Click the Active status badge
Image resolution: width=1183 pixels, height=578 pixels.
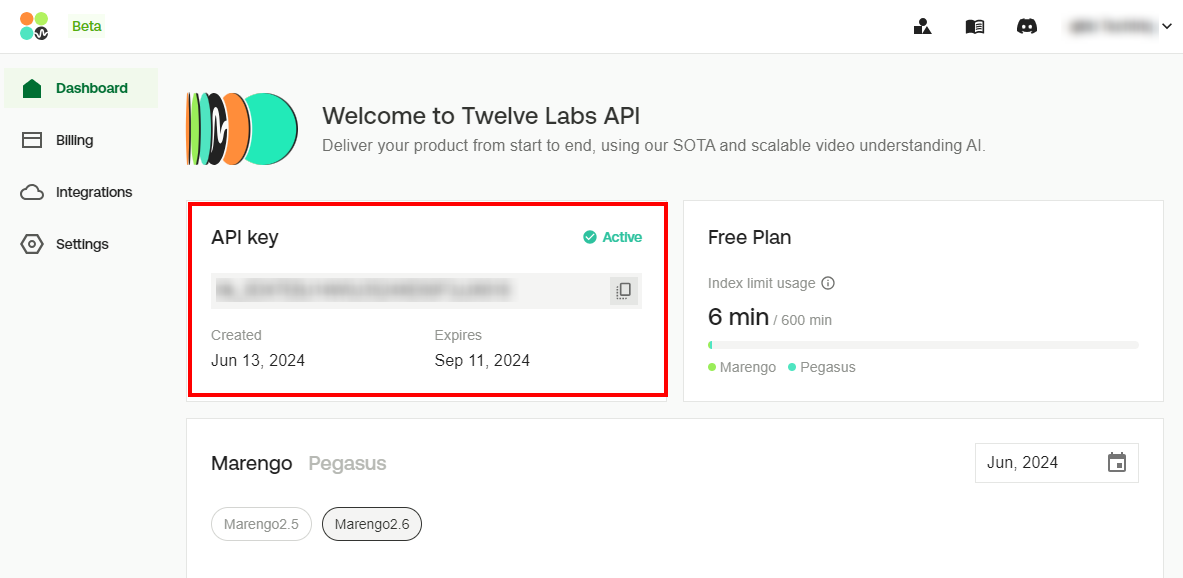click(612, 237)
